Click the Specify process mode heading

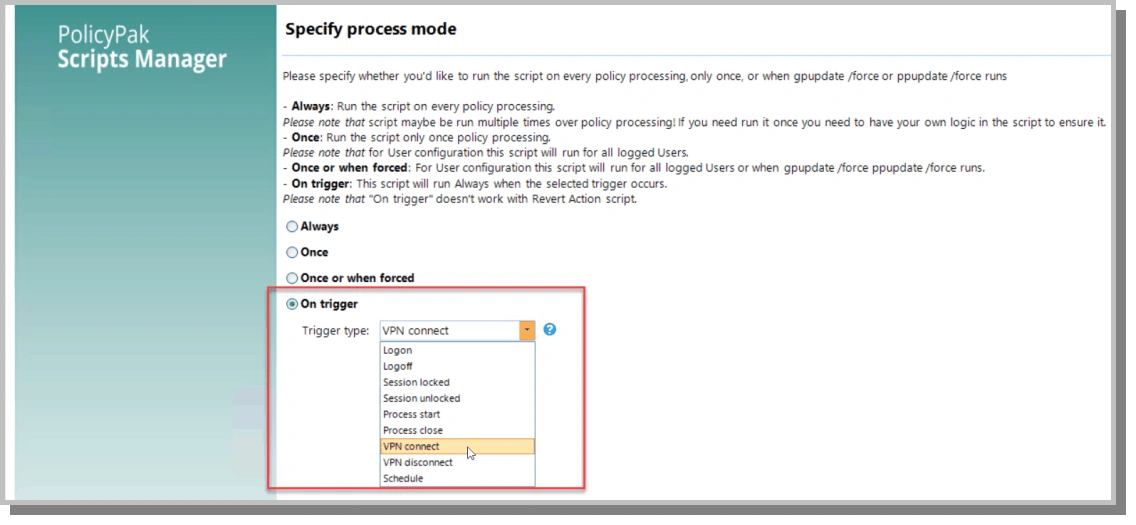point(370,30)
